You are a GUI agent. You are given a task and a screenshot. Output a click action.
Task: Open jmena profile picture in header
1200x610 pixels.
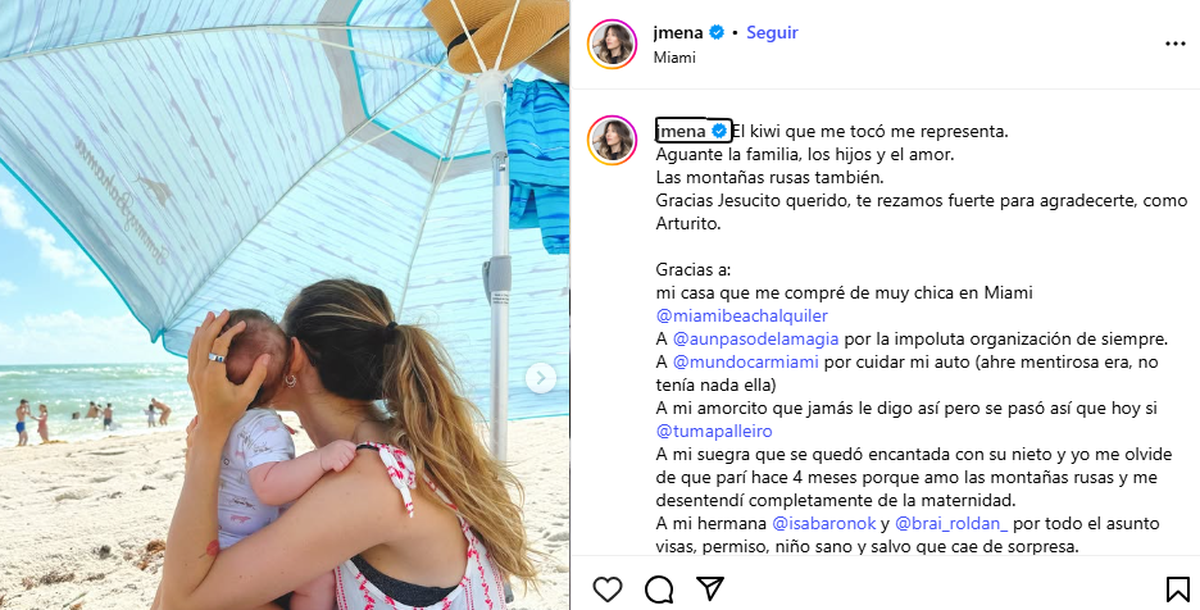[612, 44]
